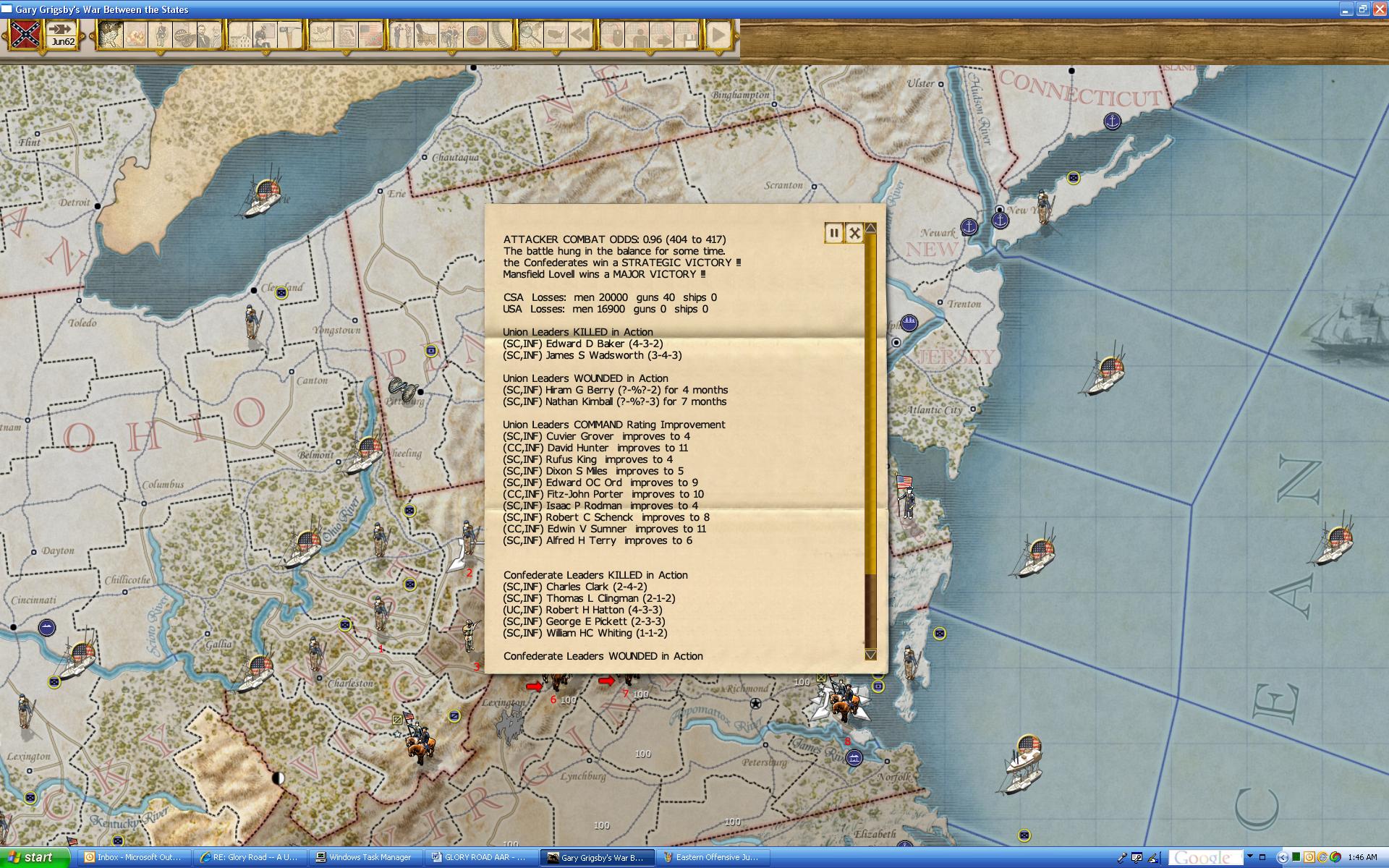Select the standing soldier toolbar icon

click(160, 35)
